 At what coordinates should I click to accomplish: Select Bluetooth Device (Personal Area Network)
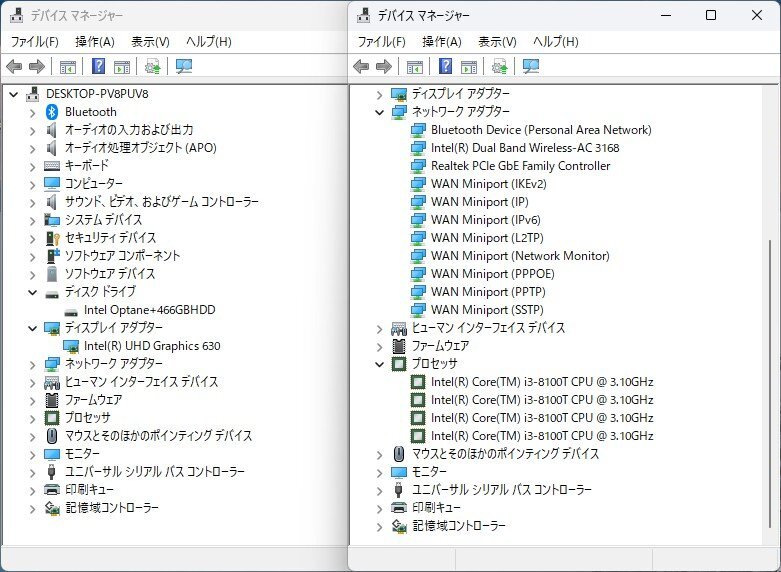pyautogui.click(x=541, y=130)
